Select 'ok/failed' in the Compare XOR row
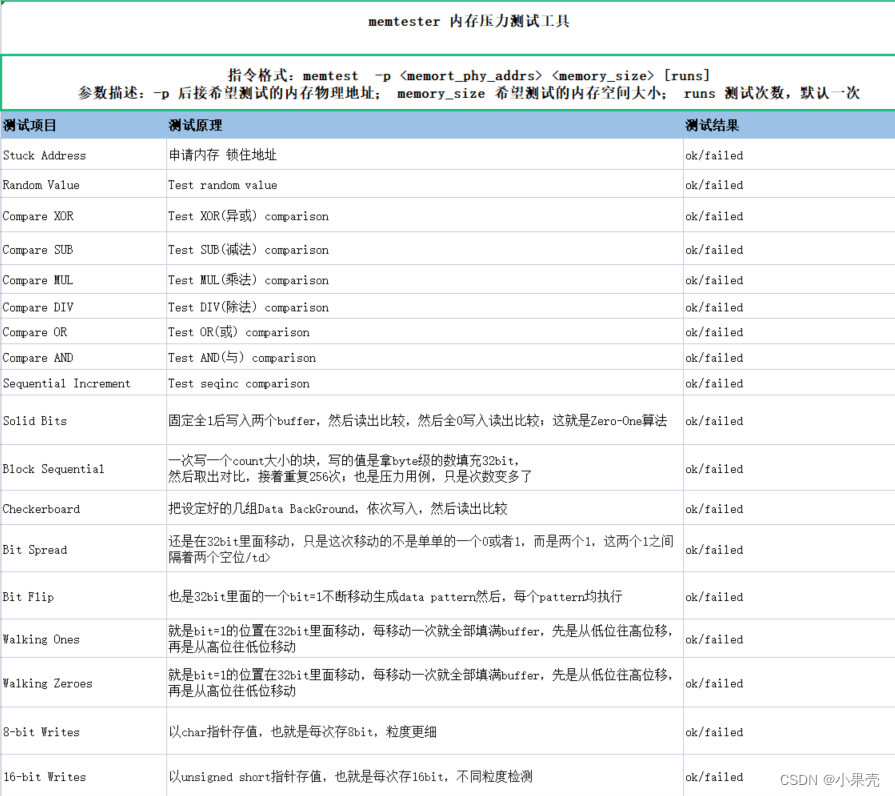Image resolution: width=895 pixels, height=796 pixels. click(714, 216)
